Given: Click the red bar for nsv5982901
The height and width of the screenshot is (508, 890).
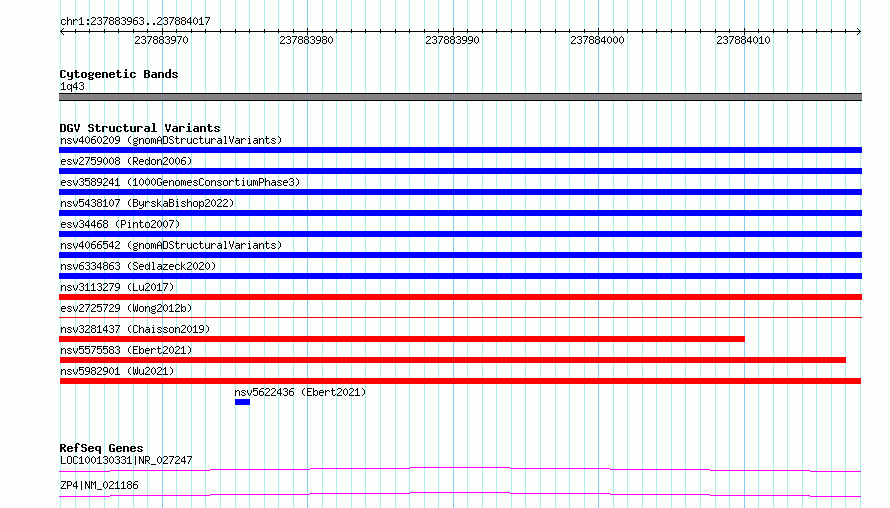Looking at the screenshot, I should pos(460,381).
